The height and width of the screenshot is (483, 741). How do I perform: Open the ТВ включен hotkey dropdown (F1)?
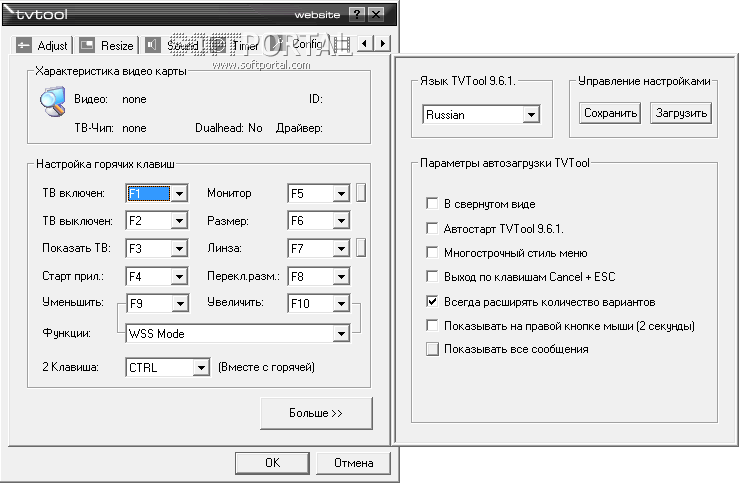[180, 193]
